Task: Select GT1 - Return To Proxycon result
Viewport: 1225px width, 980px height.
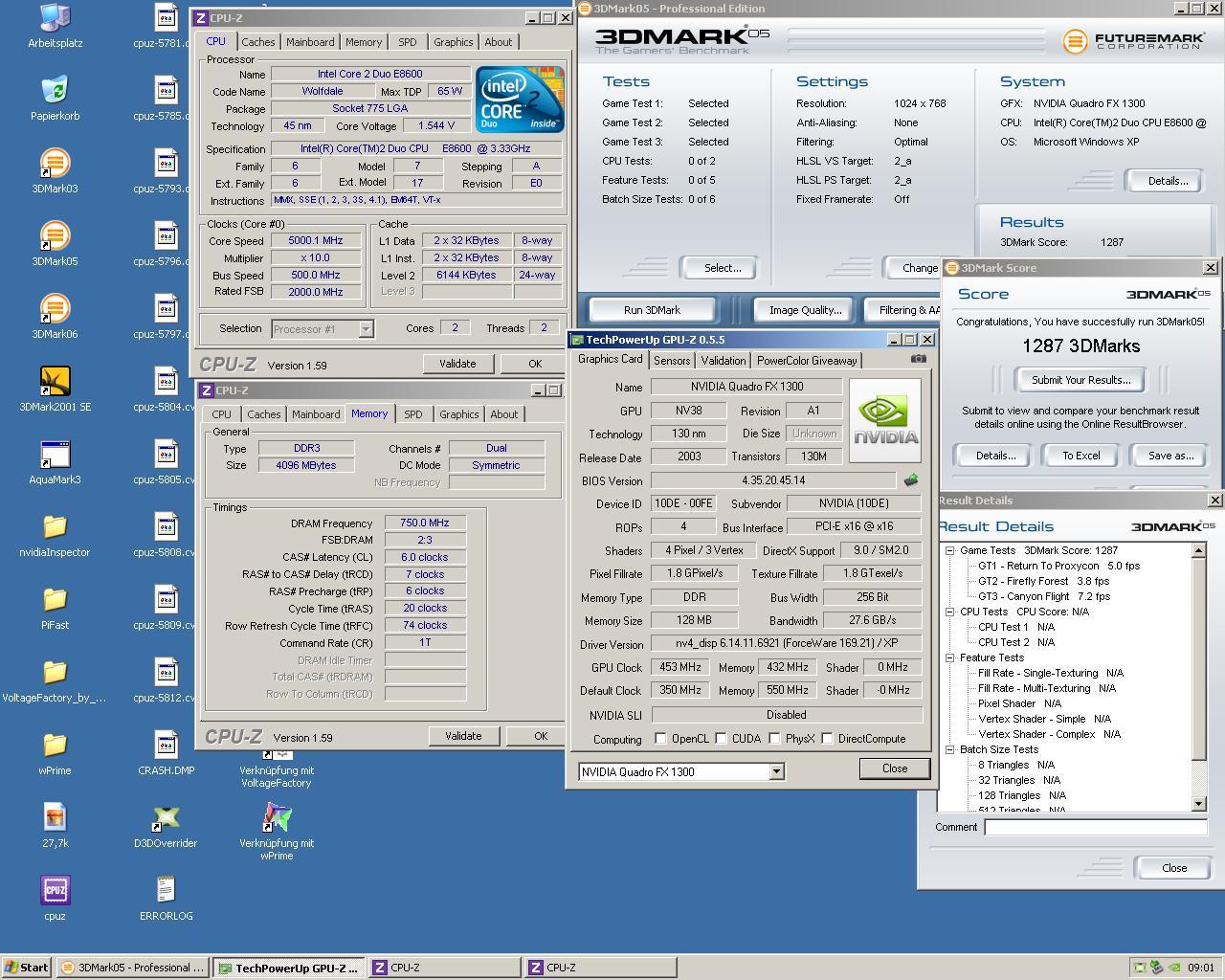Action: (x=1058, y=566)
